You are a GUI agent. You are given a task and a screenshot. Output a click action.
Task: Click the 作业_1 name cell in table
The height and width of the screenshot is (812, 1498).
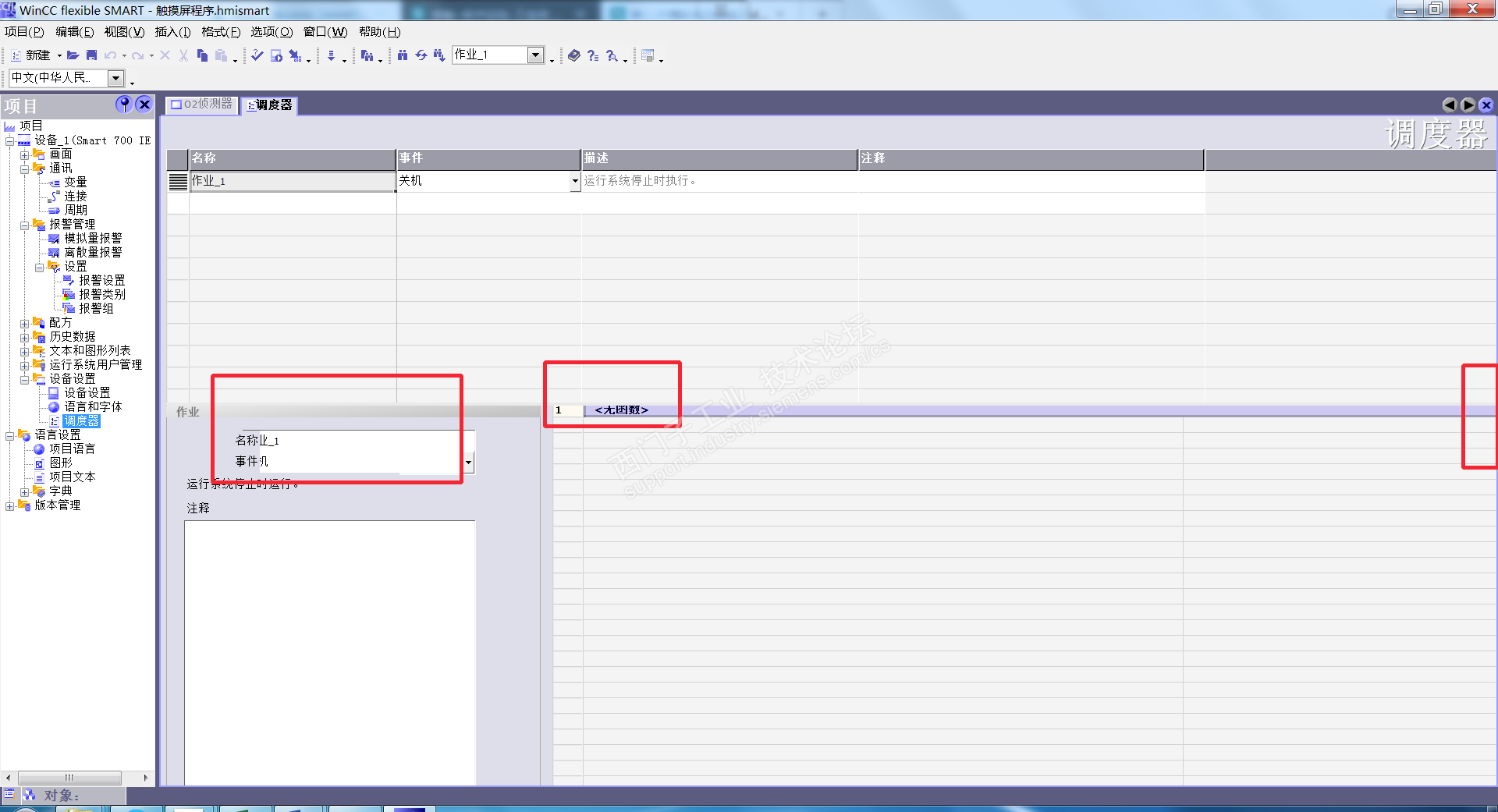pyautogui.click(x=293, y=181)
